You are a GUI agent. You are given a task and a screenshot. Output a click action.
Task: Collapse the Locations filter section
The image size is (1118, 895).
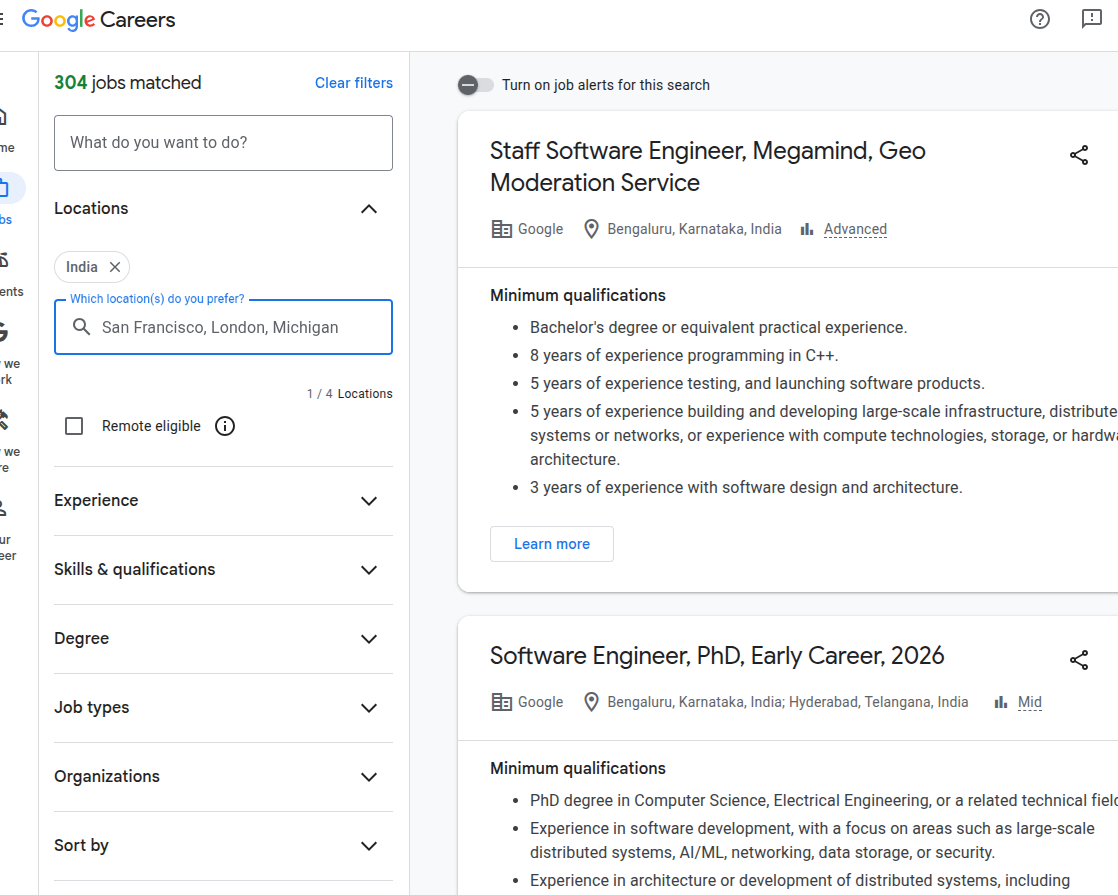coord(369,209)
